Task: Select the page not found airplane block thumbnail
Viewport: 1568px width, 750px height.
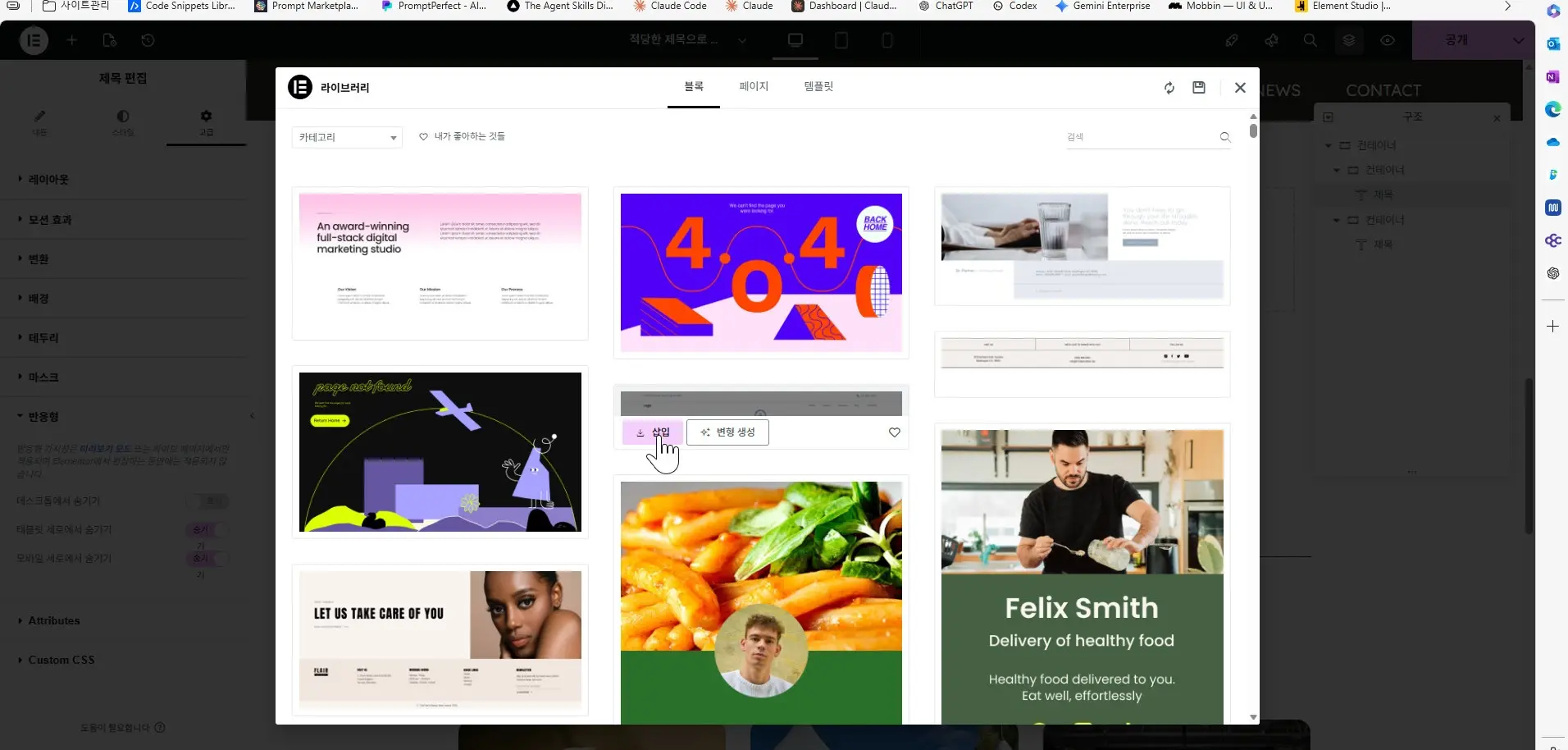Action: click(x=440, y=452)
